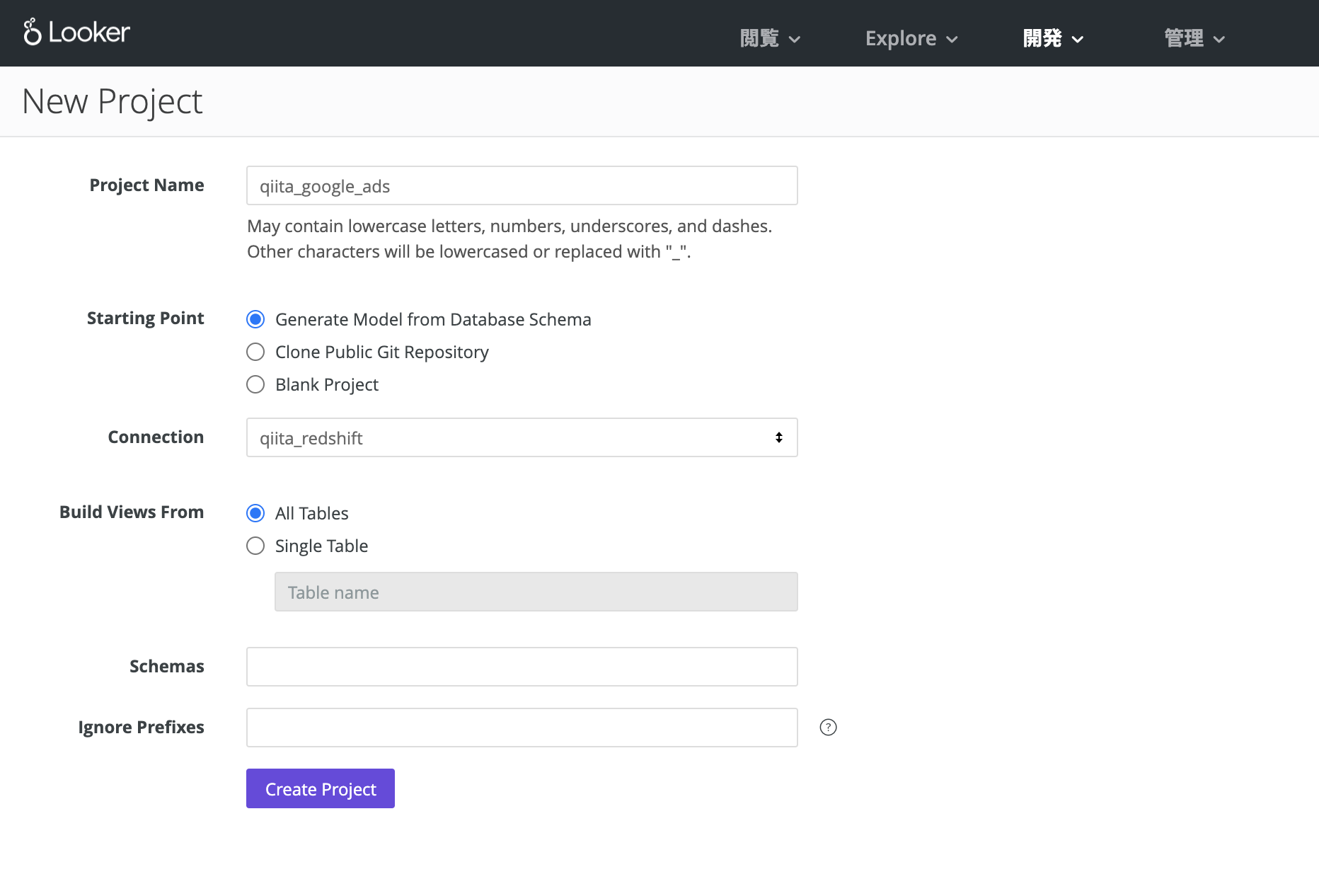Choose All Tables radio button
Screen dimensions: 1319x896
[255, 513]
